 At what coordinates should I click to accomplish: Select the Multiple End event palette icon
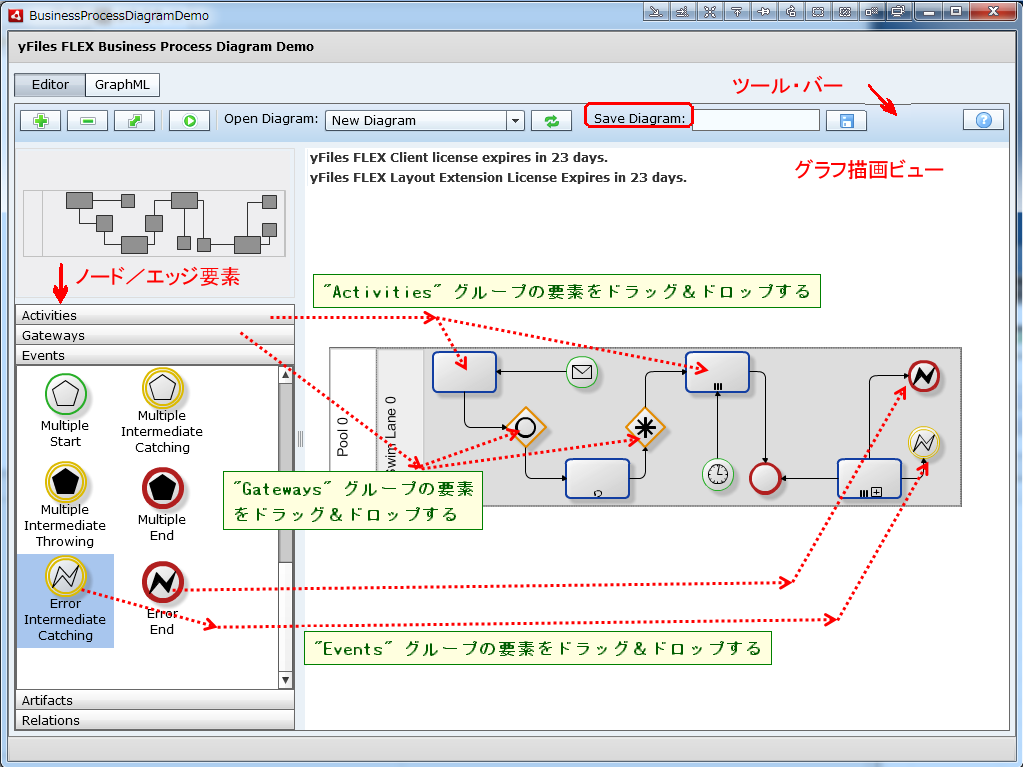[162, 488]
